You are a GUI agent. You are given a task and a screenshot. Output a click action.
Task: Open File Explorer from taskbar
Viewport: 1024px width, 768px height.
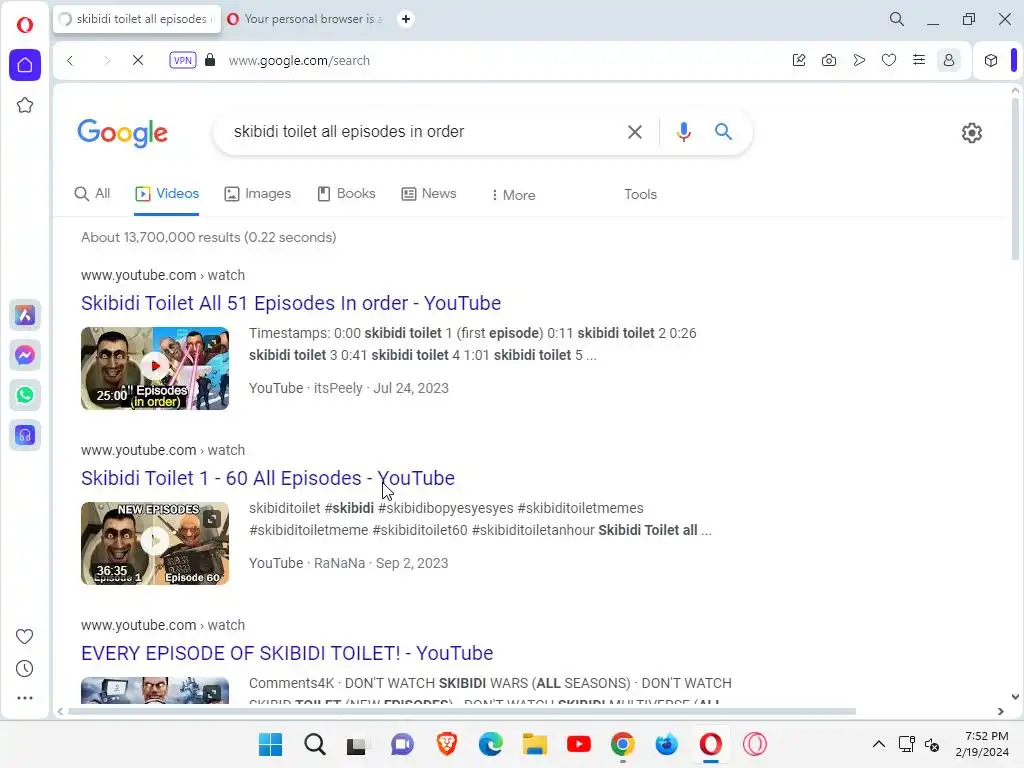point(534,744)
